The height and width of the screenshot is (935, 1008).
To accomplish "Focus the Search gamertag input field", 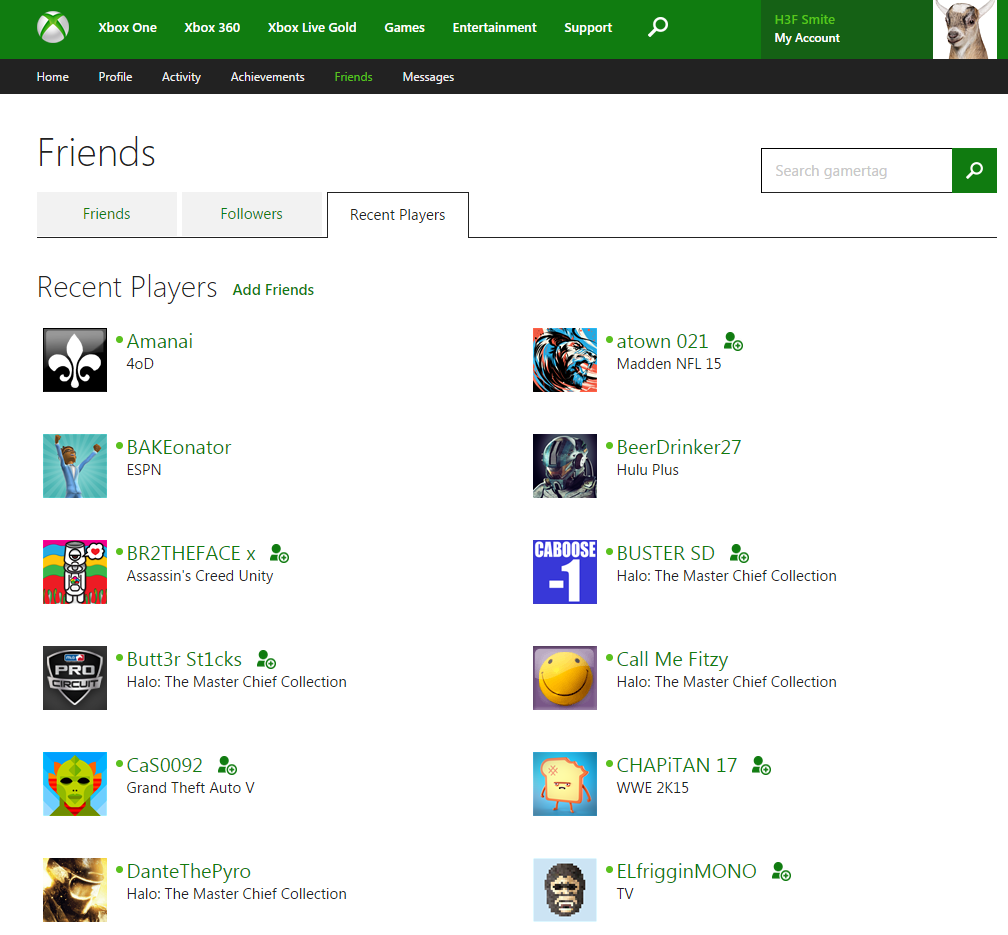I will (x=857, y=170).
